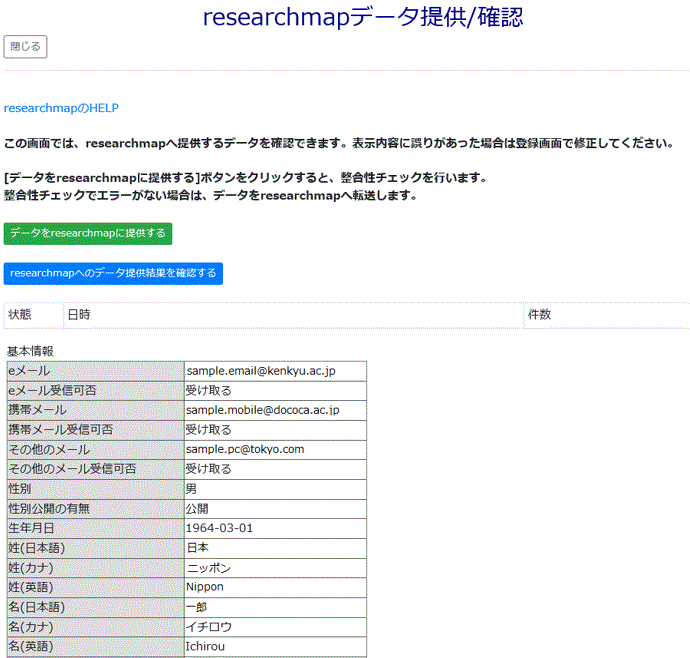Click the 姓(英語) label cell
This screenshot has height=658, width=690.
coord(95,587)
